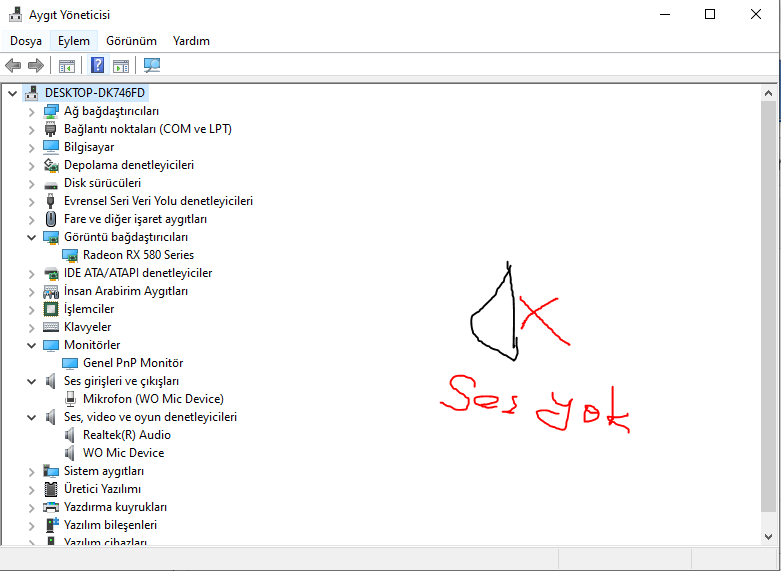Click the Back arrow toolbar icon

12,65
